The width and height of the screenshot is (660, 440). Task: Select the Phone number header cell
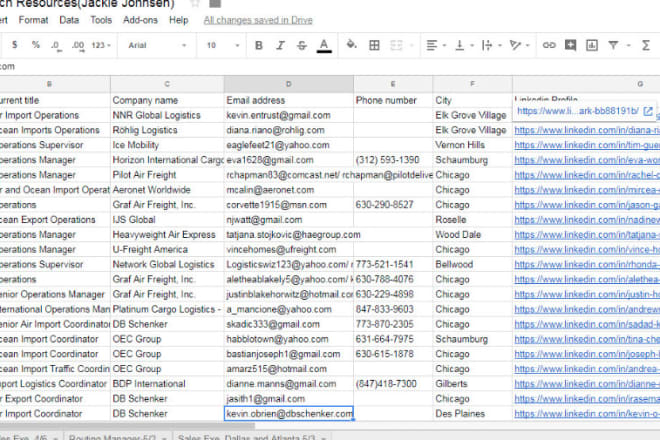393,100
